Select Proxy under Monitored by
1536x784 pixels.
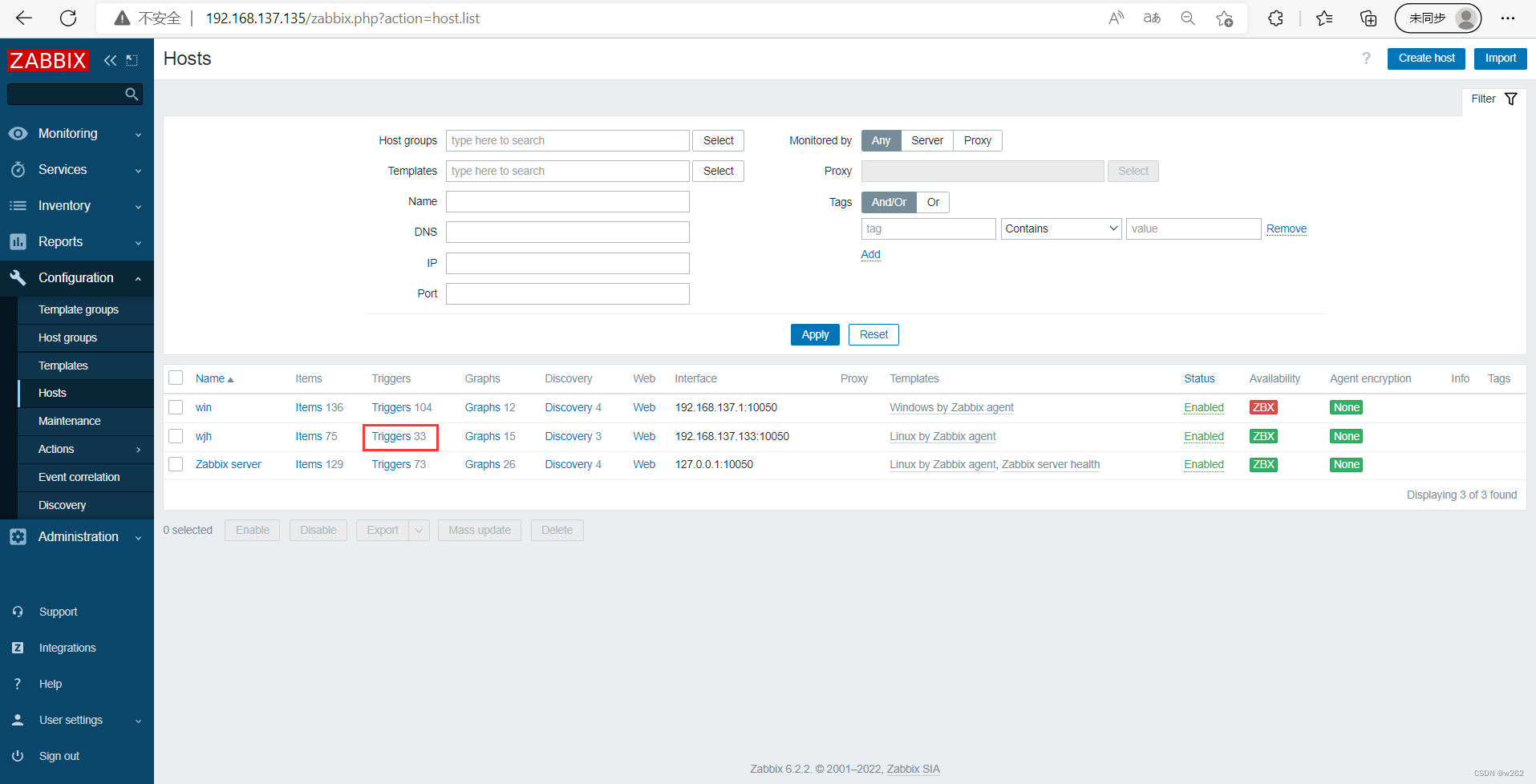978,140
